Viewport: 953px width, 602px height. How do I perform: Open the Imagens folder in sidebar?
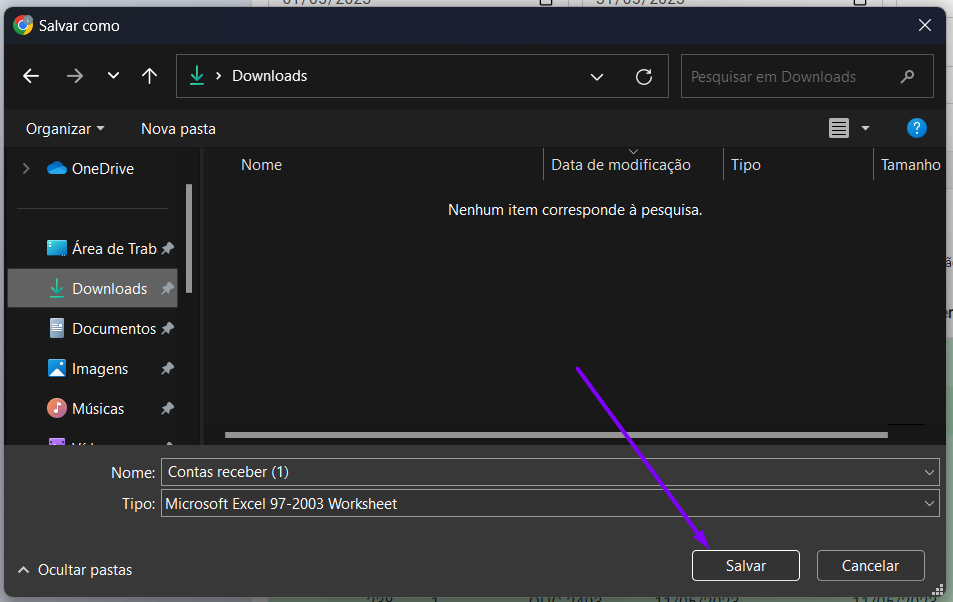coord(100,369)
